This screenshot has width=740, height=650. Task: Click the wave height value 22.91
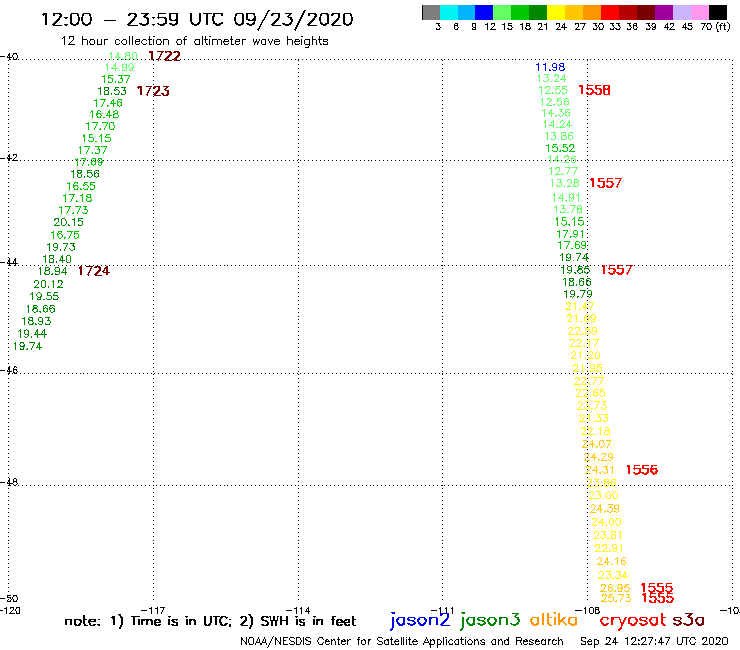click(609, 548)
